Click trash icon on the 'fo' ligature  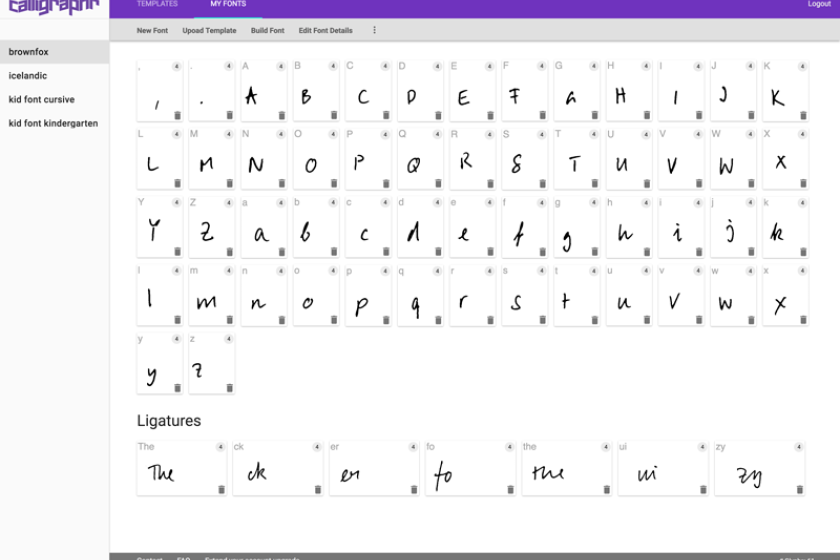[511, 489]
